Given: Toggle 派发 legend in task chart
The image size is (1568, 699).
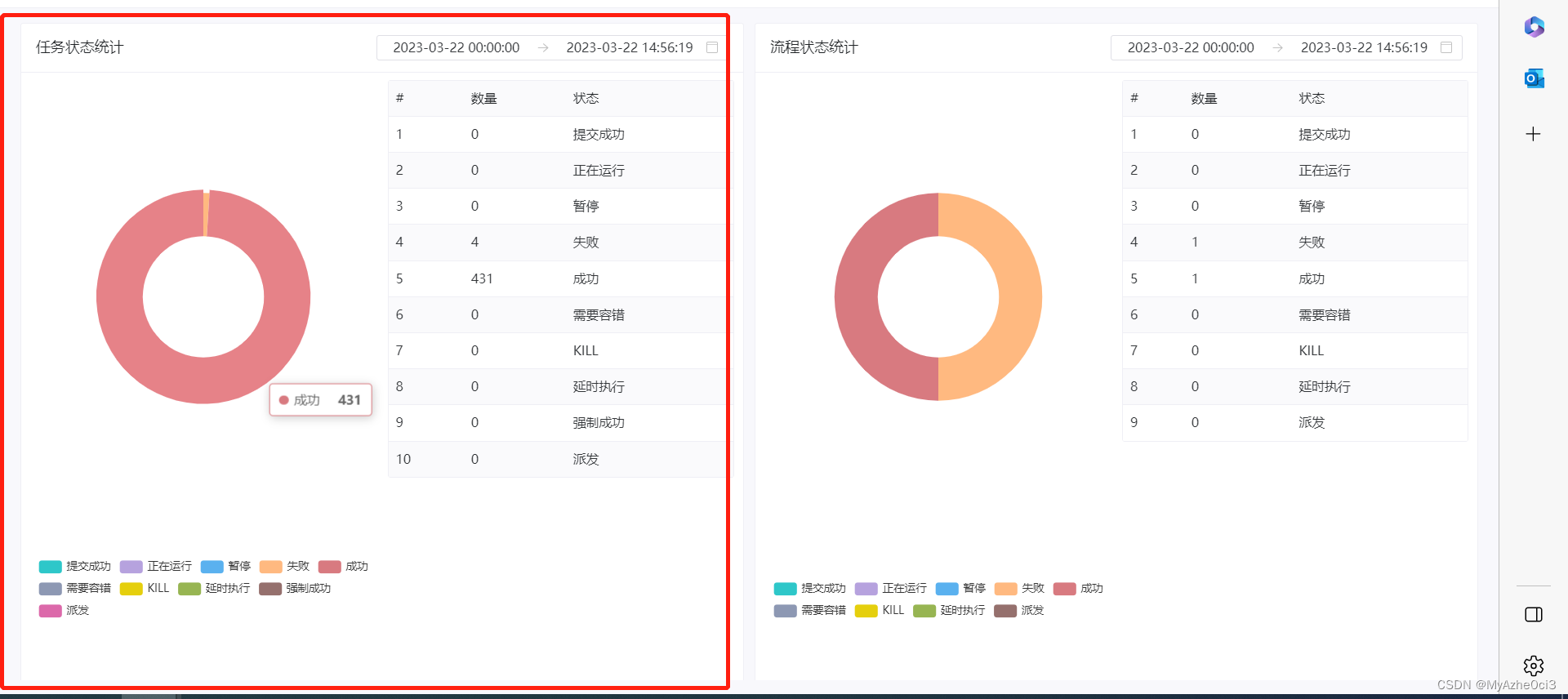Looking at the screenshot, I should click(64, 610).
